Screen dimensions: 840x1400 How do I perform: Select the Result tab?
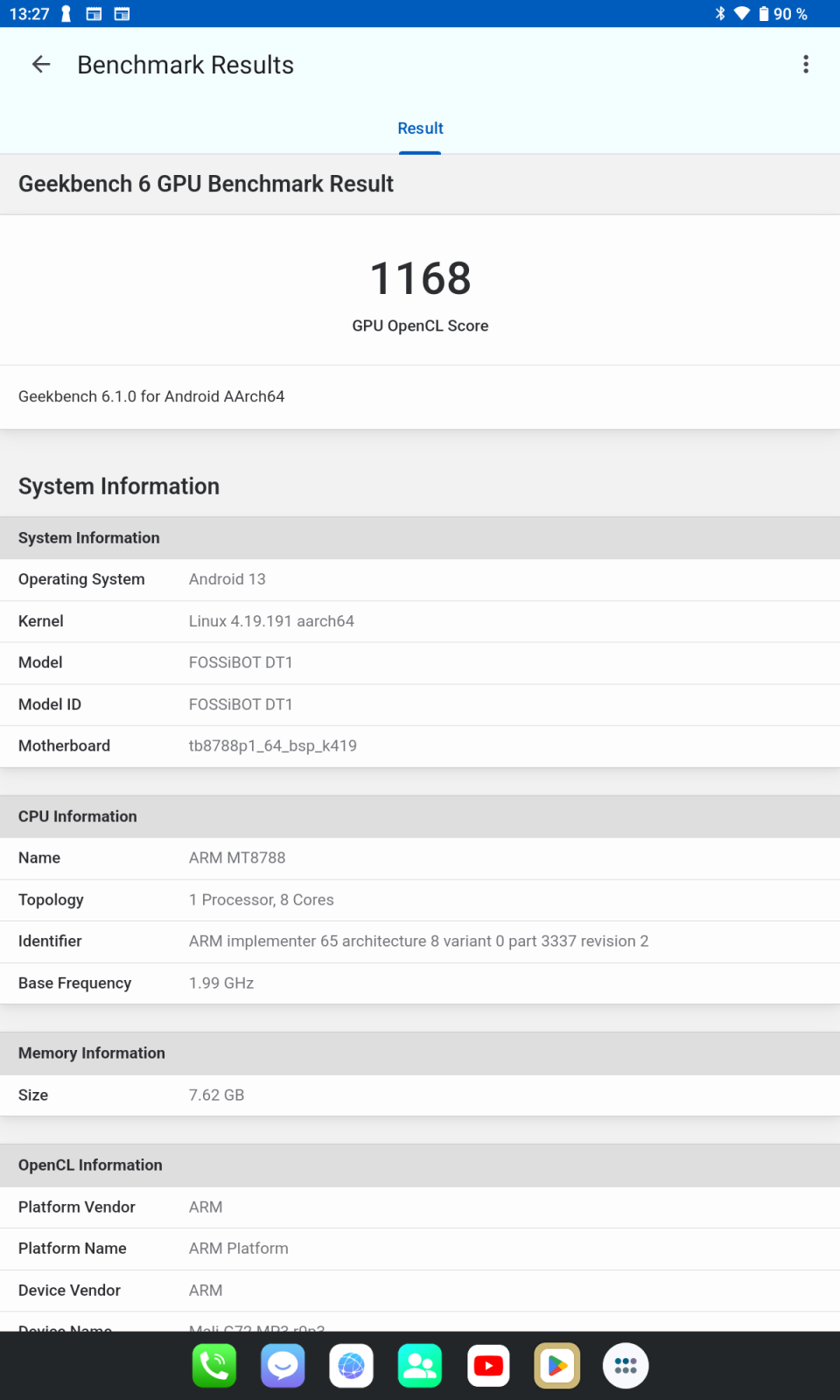(420, 129)
